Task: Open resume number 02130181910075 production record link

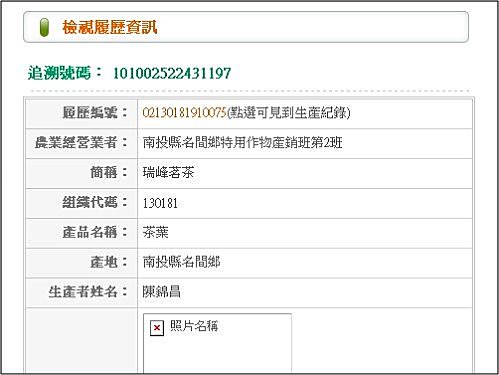Action: [x=185, y=113]
